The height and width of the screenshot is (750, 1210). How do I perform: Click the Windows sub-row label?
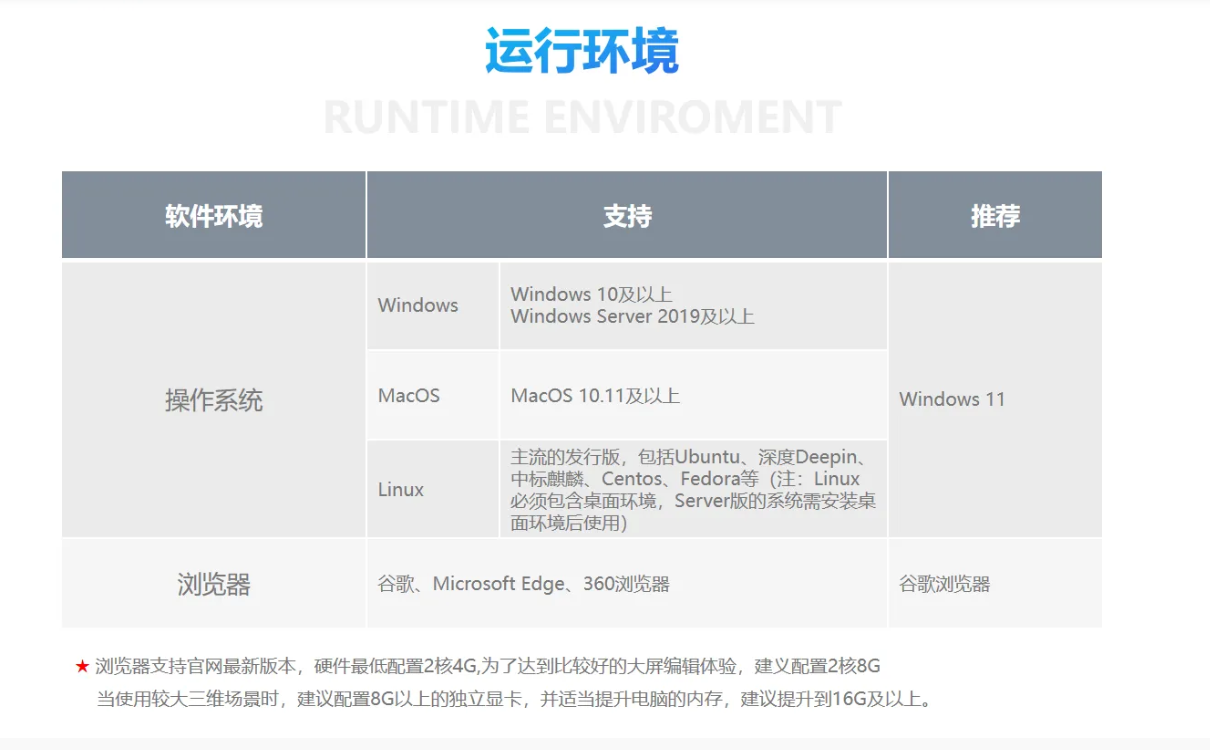click(x=418, y=305)
